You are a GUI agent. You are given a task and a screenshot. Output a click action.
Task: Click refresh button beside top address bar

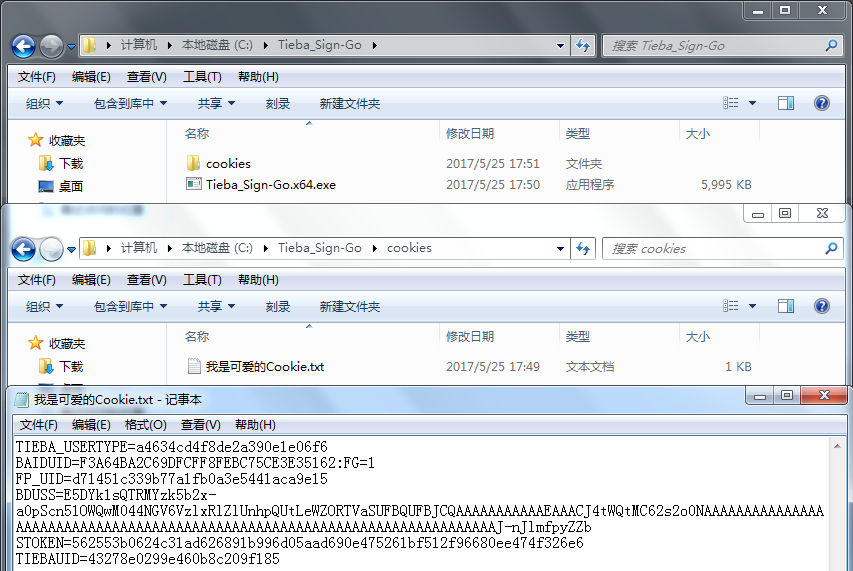[x=583, y=46]
